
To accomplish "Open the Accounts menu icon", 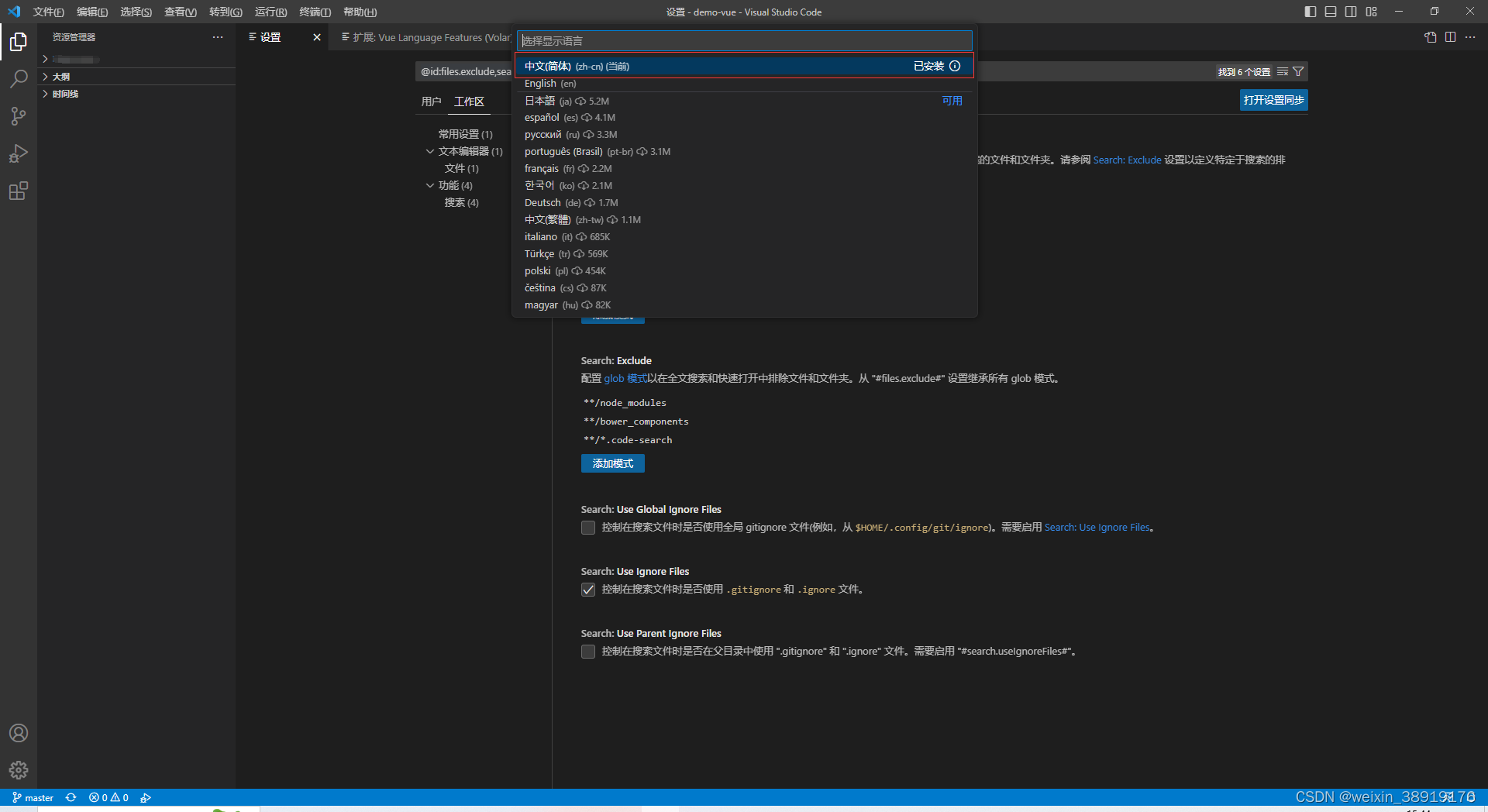I will click(x=19, y=733).
